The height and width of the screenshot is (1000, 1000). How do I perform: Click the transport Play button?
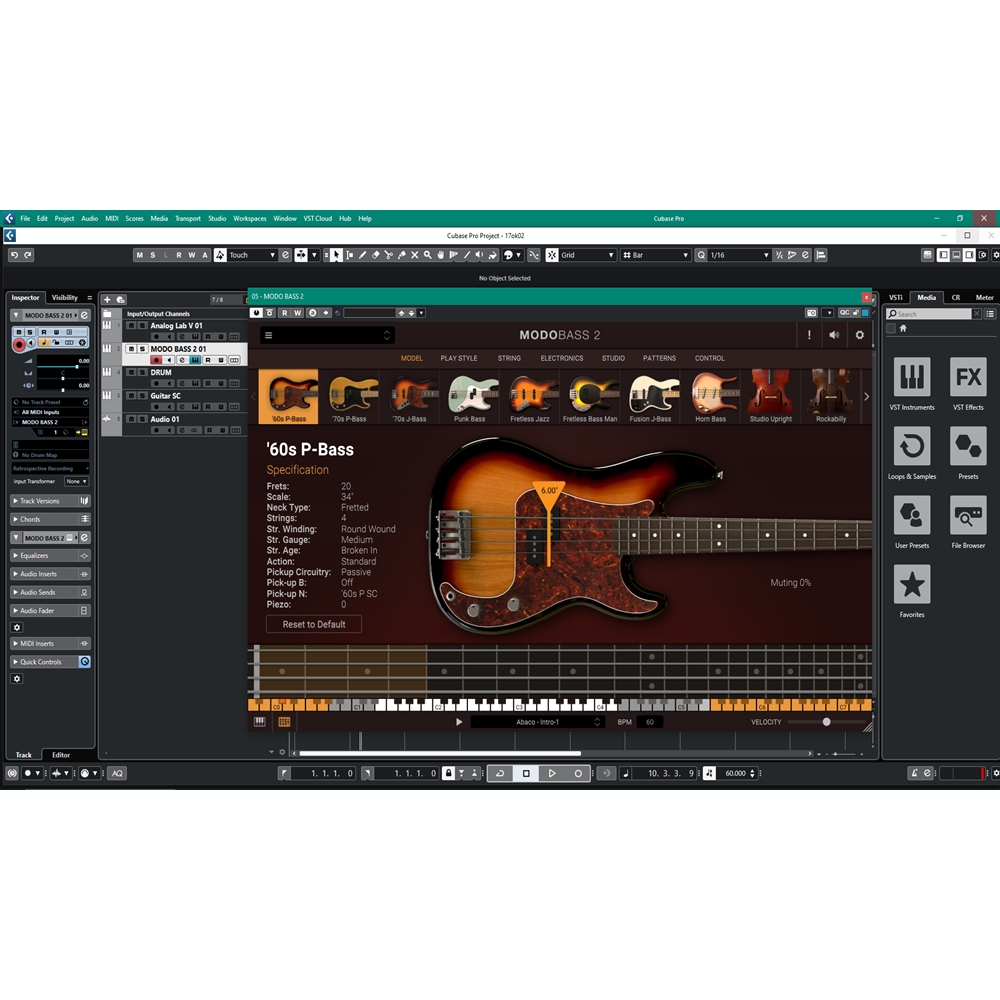[552, 774]
